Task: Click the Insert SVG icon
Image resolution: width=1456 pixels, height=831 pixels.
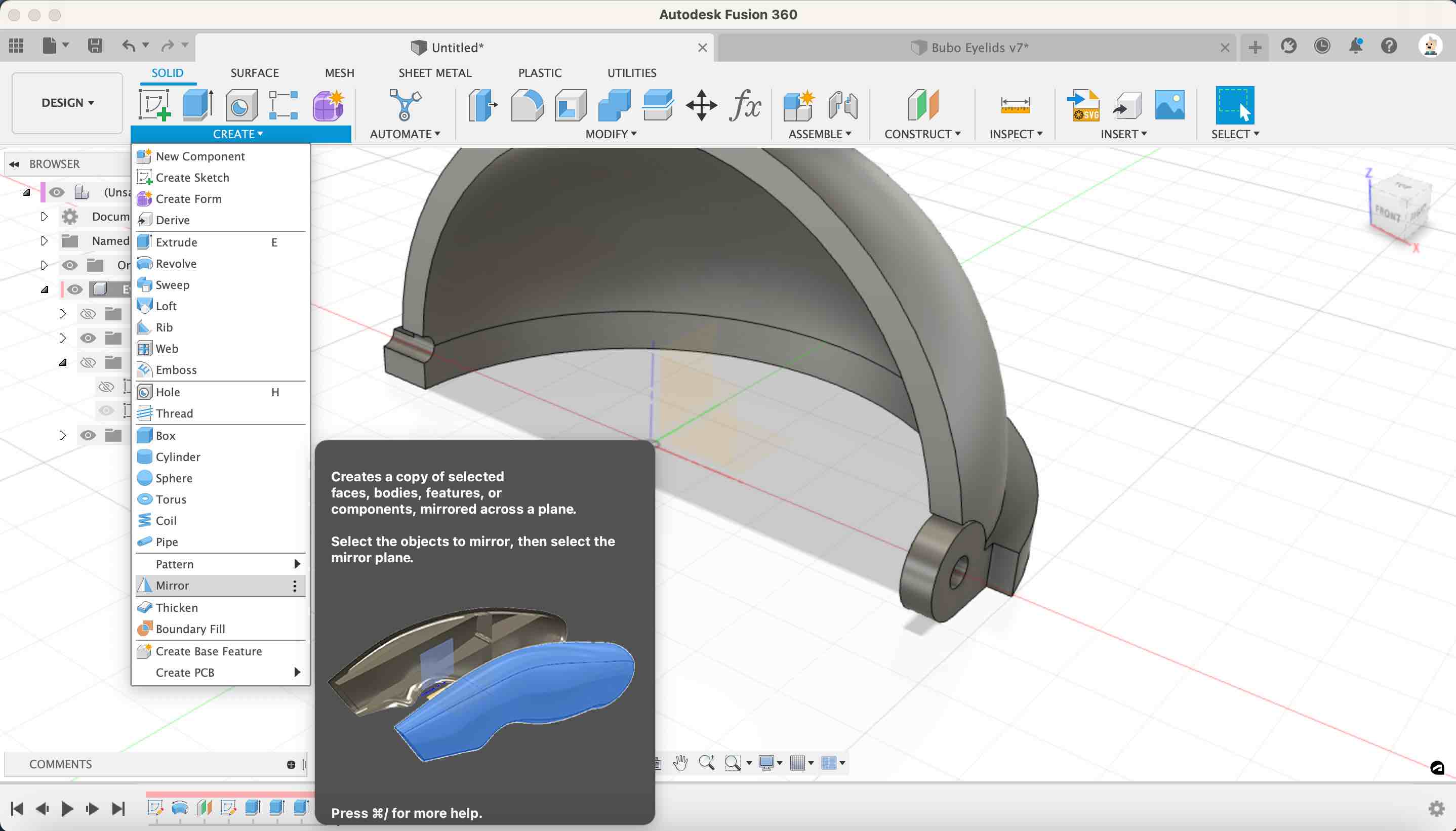Action: pos(1083,105)
